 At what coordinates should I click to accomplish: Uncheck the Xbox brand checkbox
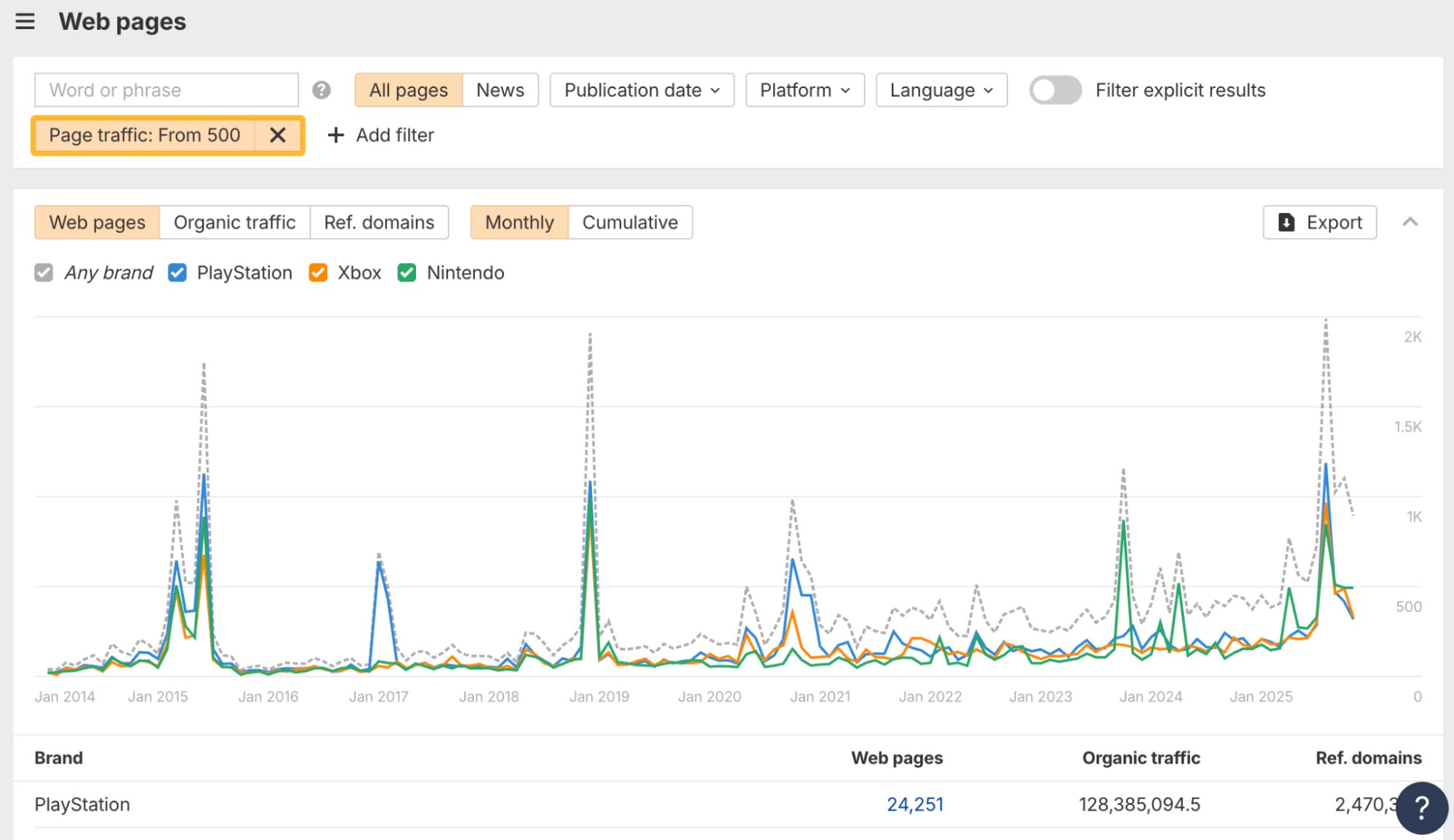coord(318,273)
